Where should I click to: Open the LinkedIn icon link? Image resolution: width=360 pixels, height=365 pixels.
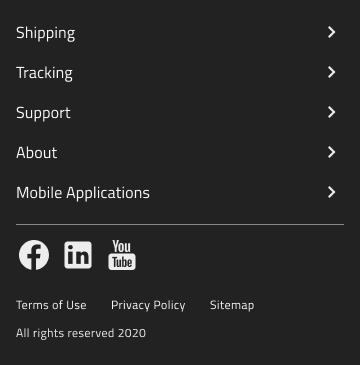pyautogui.click(x=78, y=255)
